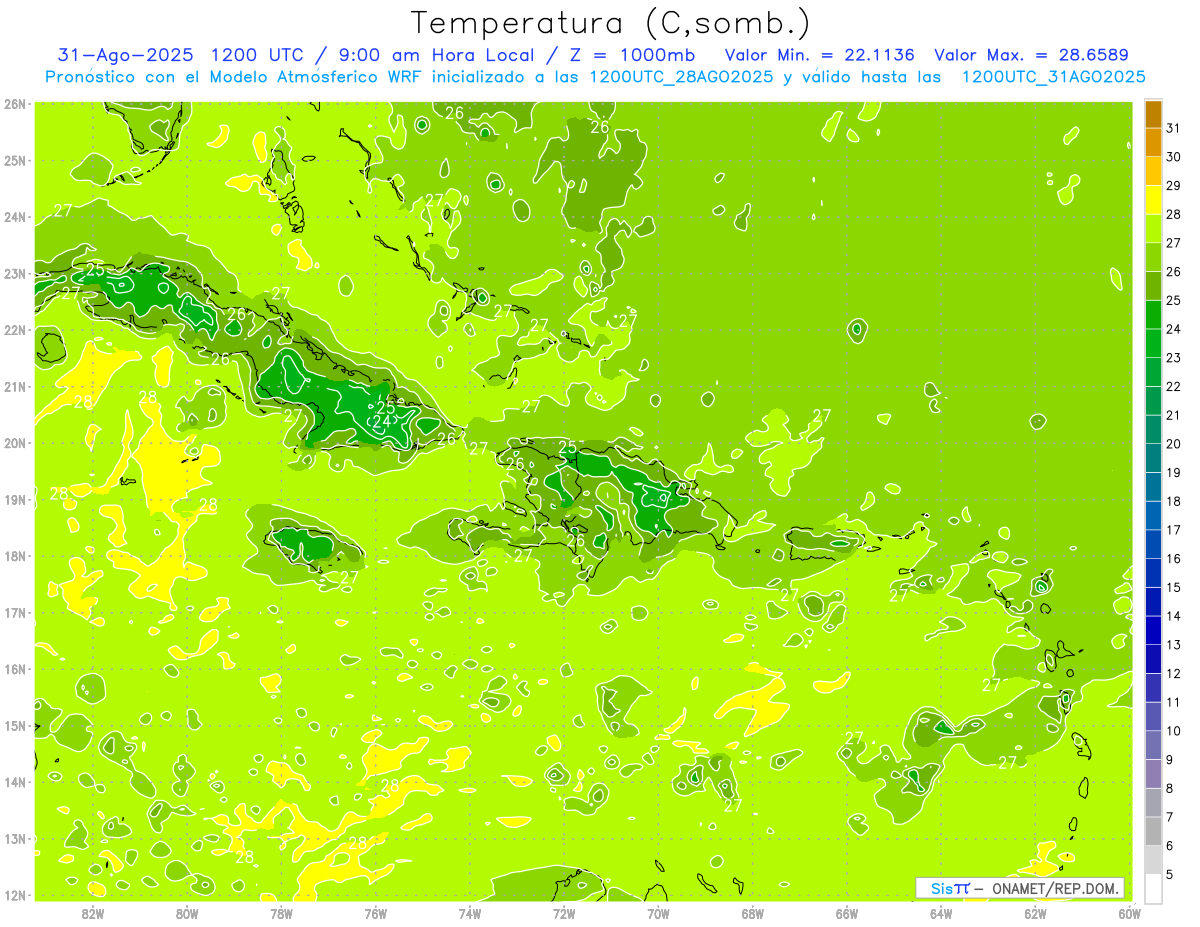Click colorbar value label '20'
This screenshot has height=927, width=1200.
1174,444
